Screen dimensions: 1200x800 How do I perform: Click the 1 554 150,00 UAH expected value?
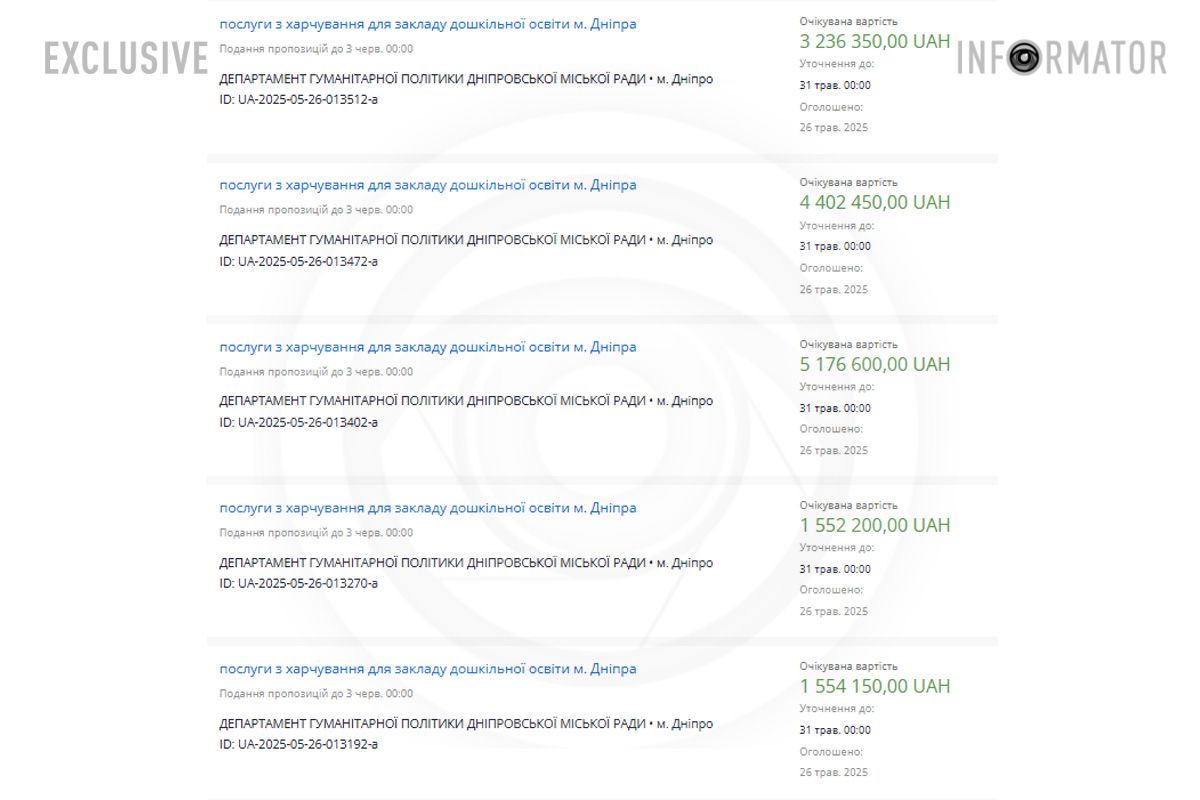click(x=874, y=686)
